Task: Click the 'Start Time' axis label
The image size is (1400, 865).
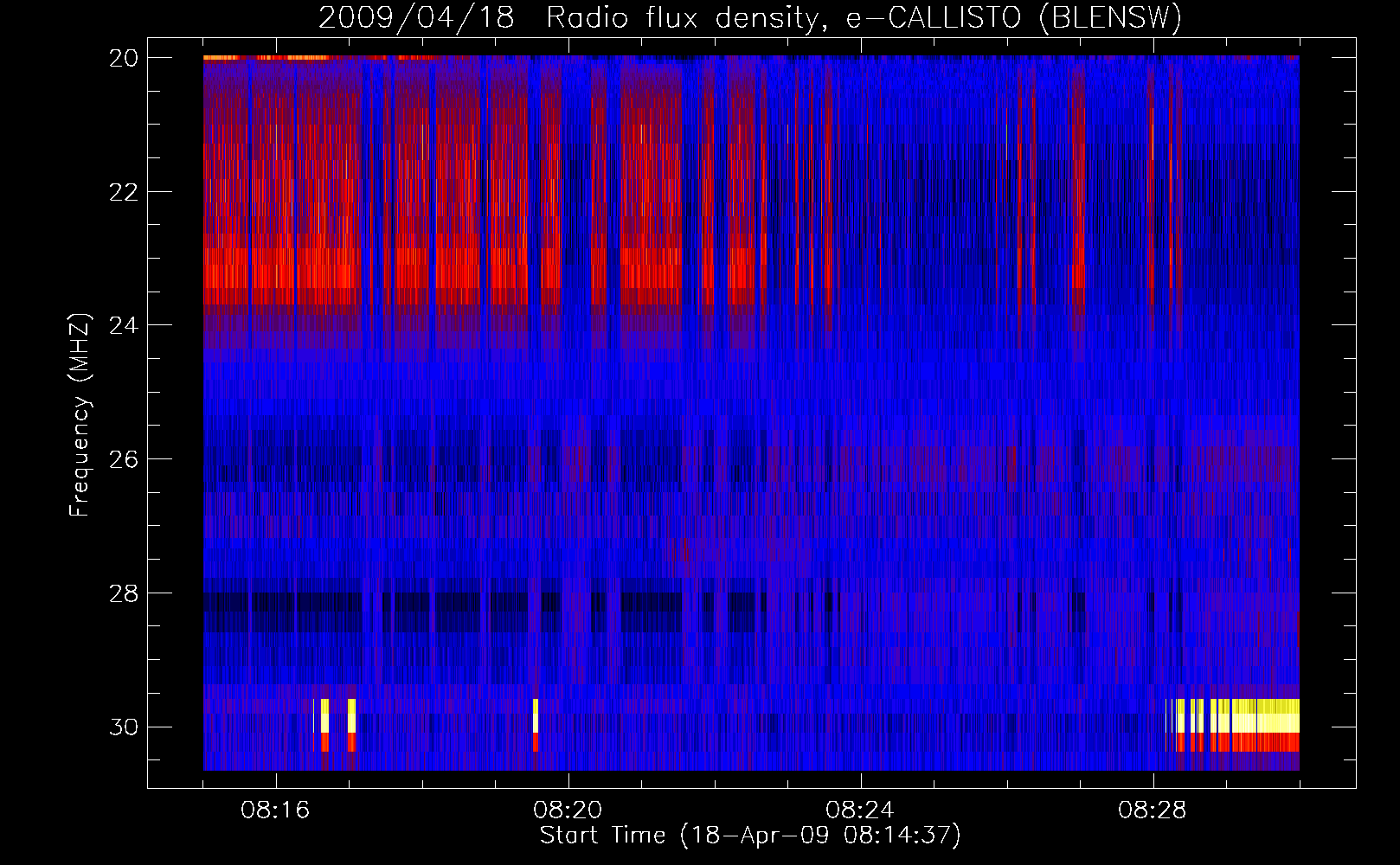Action: 750,836
